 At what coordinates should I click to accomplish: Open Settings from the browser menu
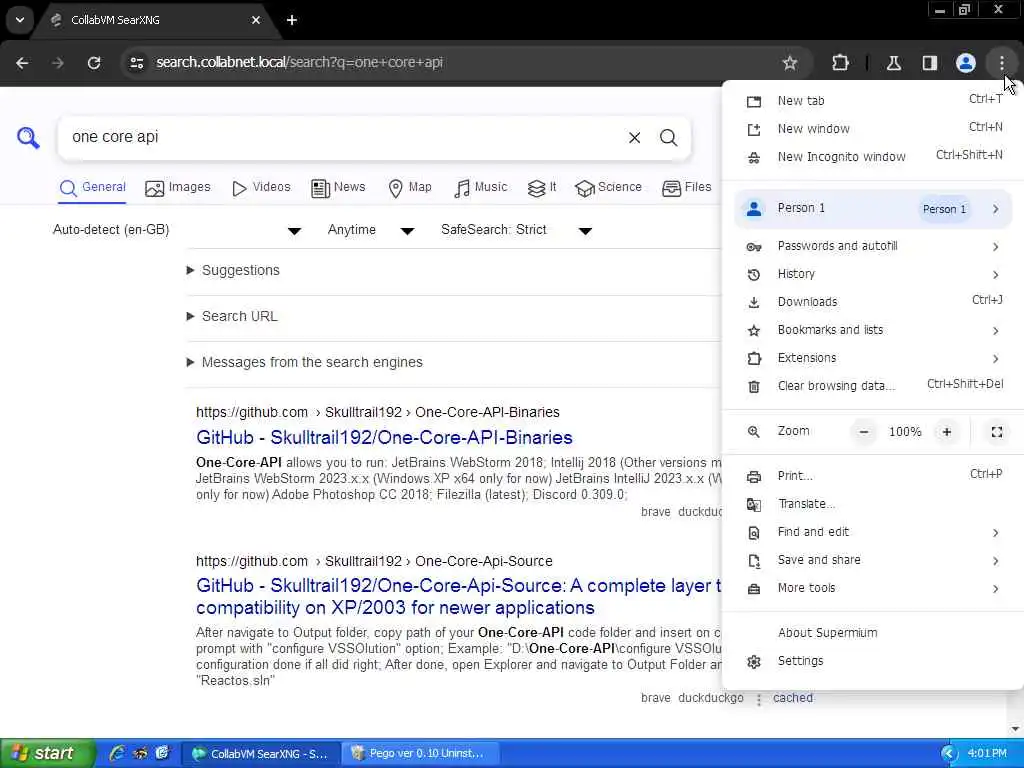[873, 661]
